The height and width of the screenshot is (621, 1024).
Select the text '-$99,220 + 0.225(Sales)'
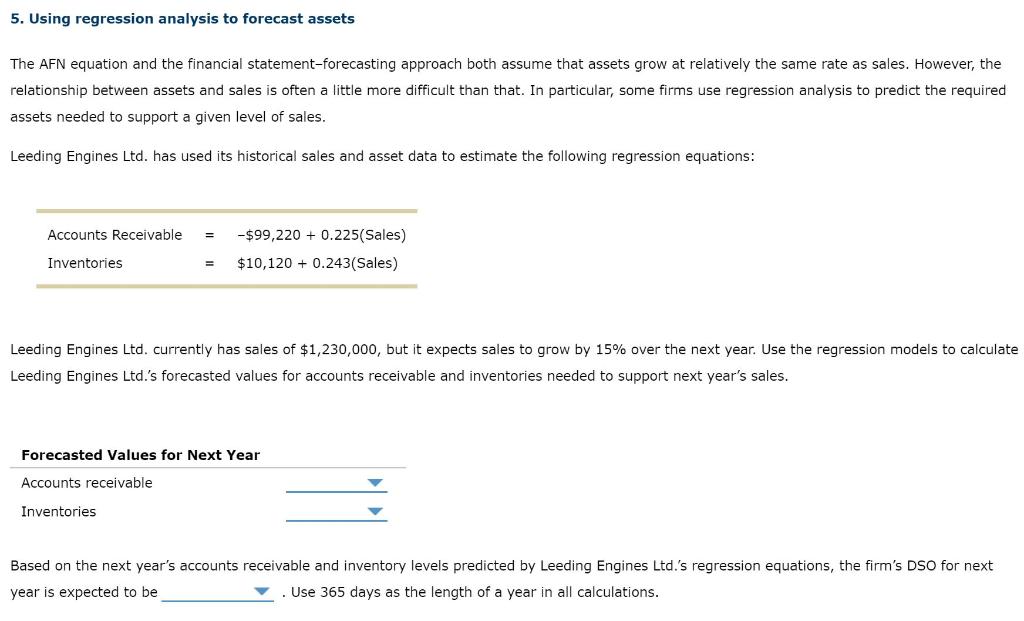321,234
